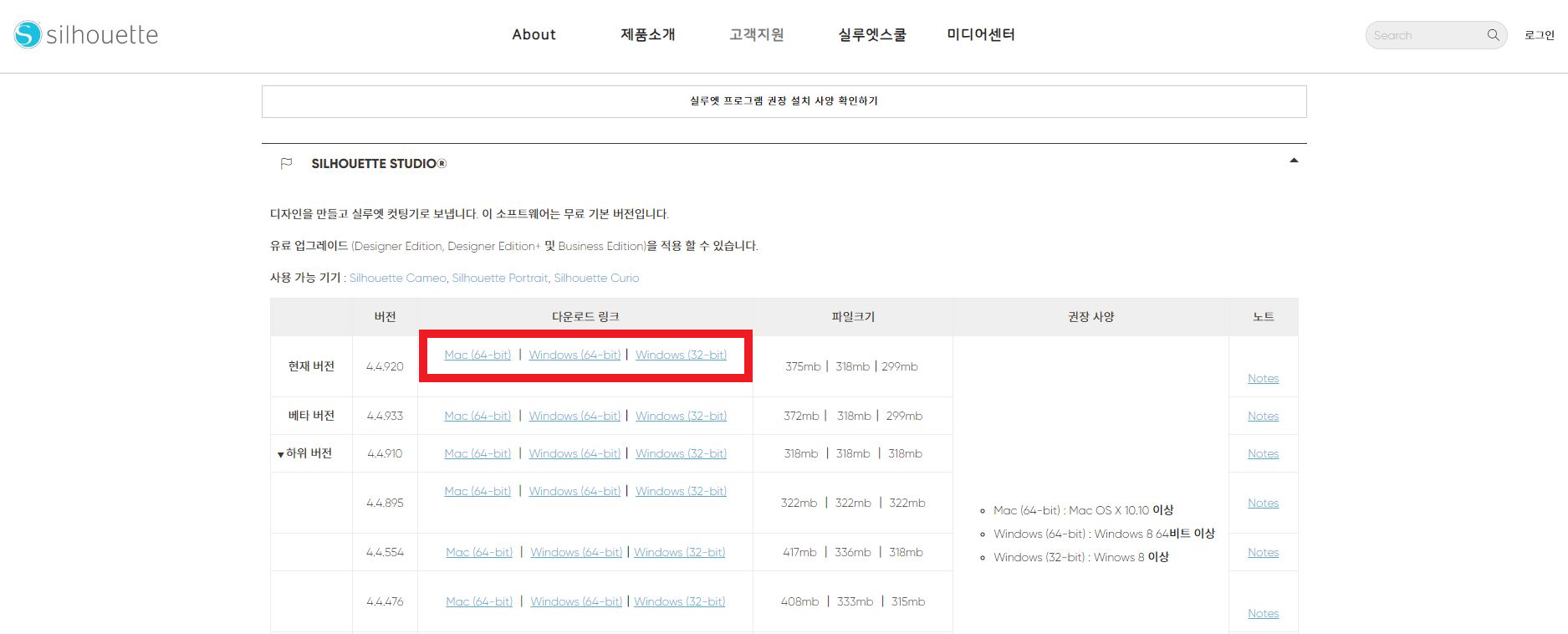The height and width of the screenshot is (634, 1568).
Task: Click the Silhouette logo
Action: point(86,34)
